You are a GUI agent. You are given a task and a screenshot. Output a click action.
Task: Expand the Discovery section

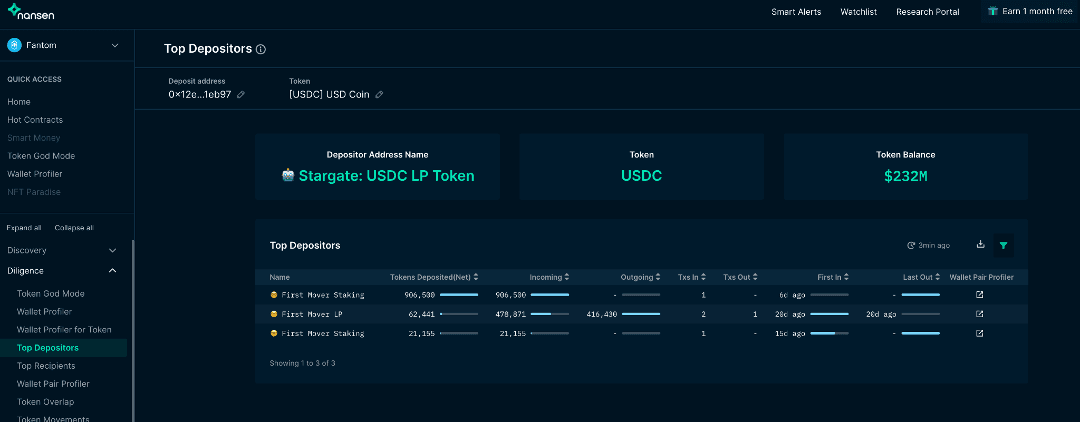tap(112, 250)
